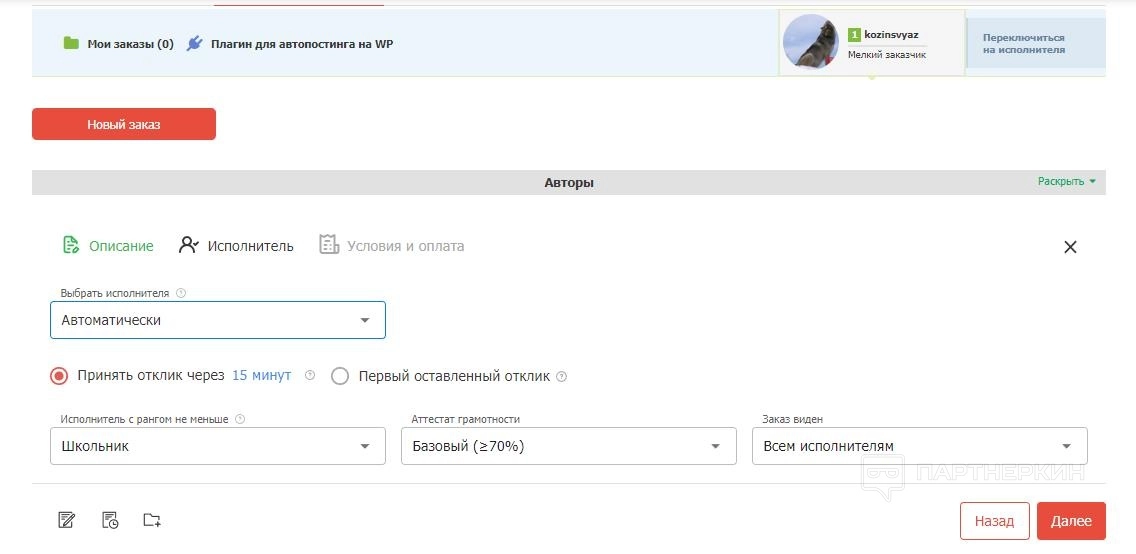The image size is (1136, 554).
Task: Click the kozinsvyaz profile avatar
Action: pos(810,42)
